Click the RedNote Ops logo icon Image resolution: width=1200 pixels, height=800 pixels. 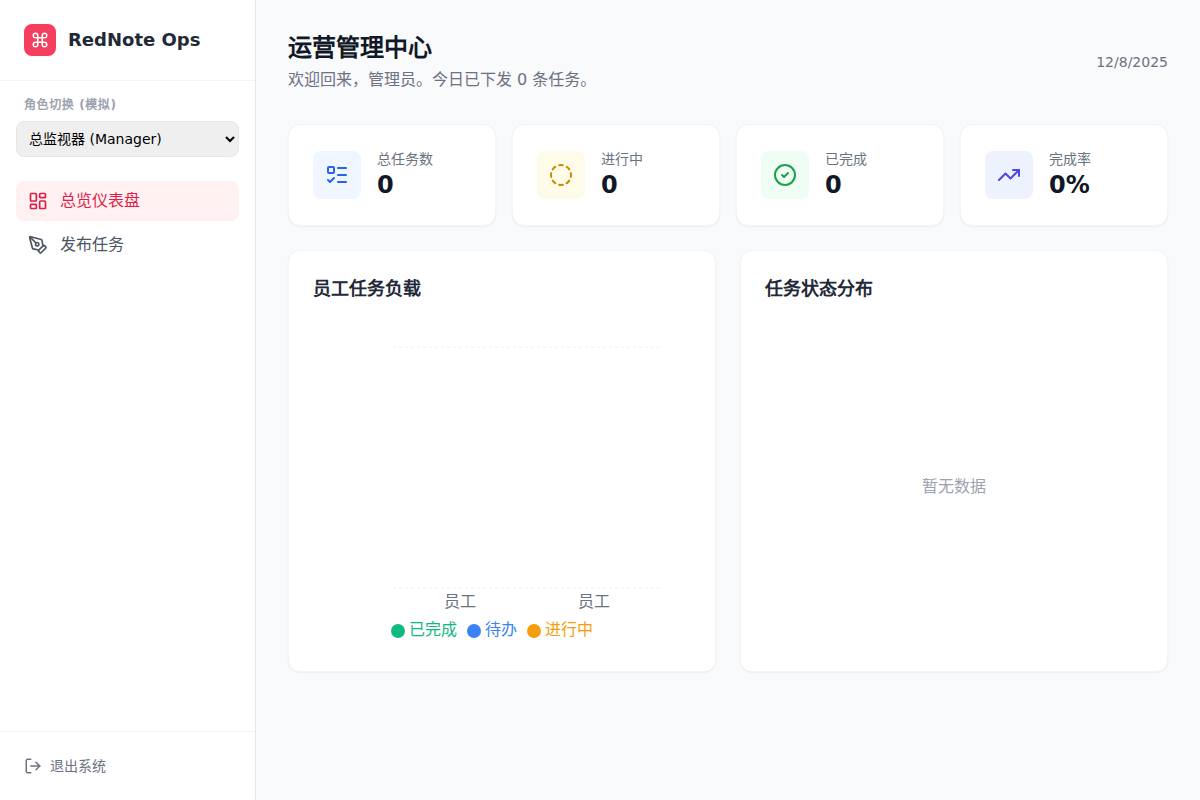tap(40, 40)
